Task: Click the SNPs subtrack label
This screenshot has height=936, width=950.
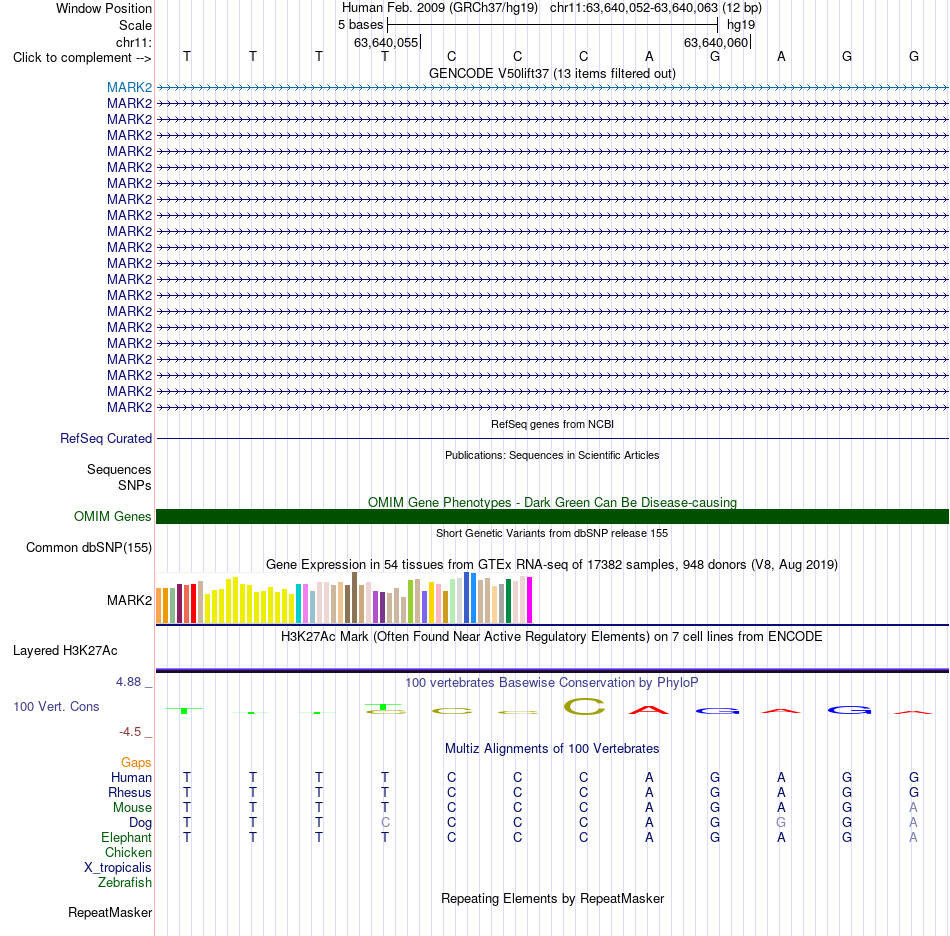Action: 135,485
